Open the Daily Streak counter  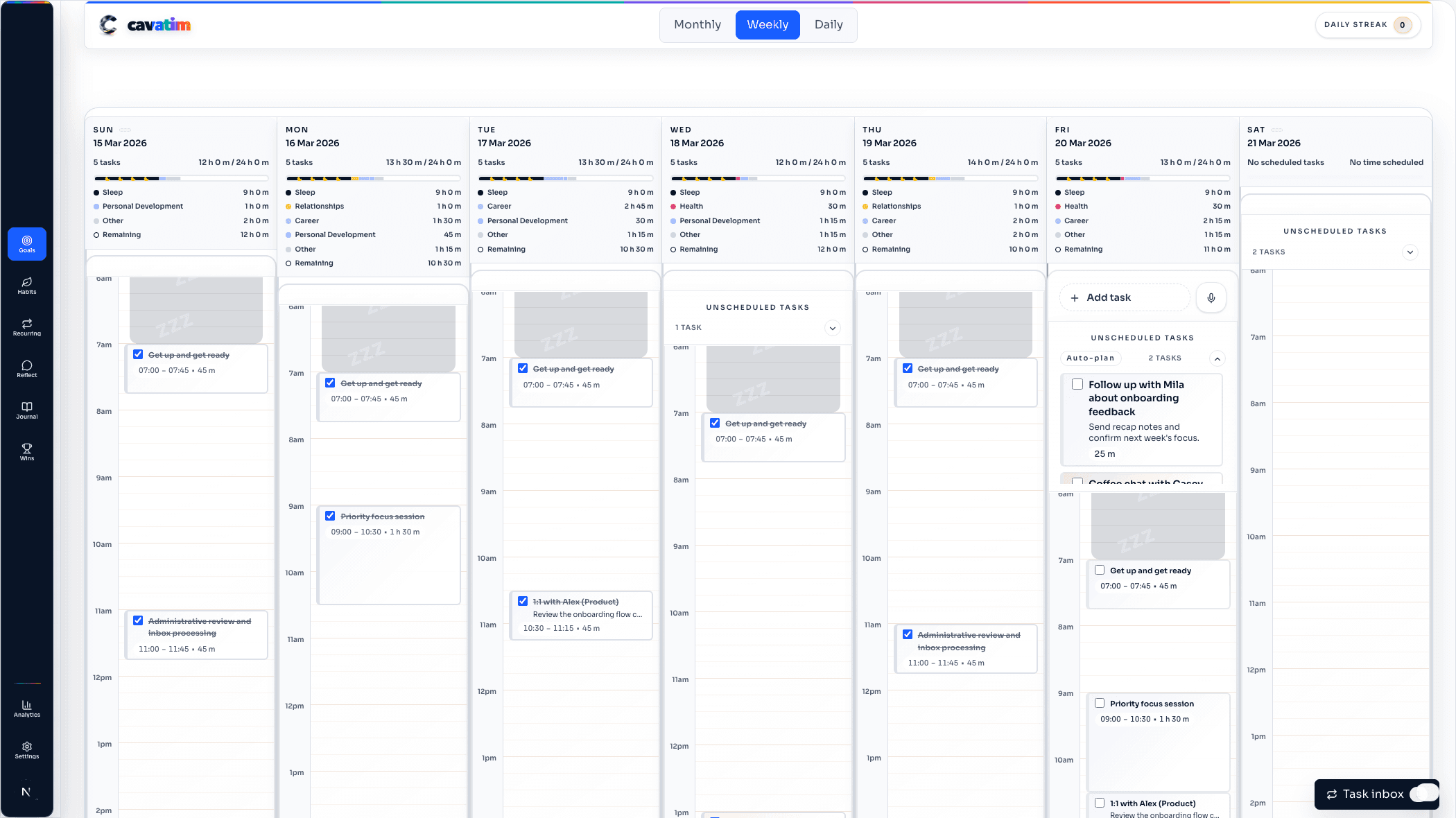1368,25
